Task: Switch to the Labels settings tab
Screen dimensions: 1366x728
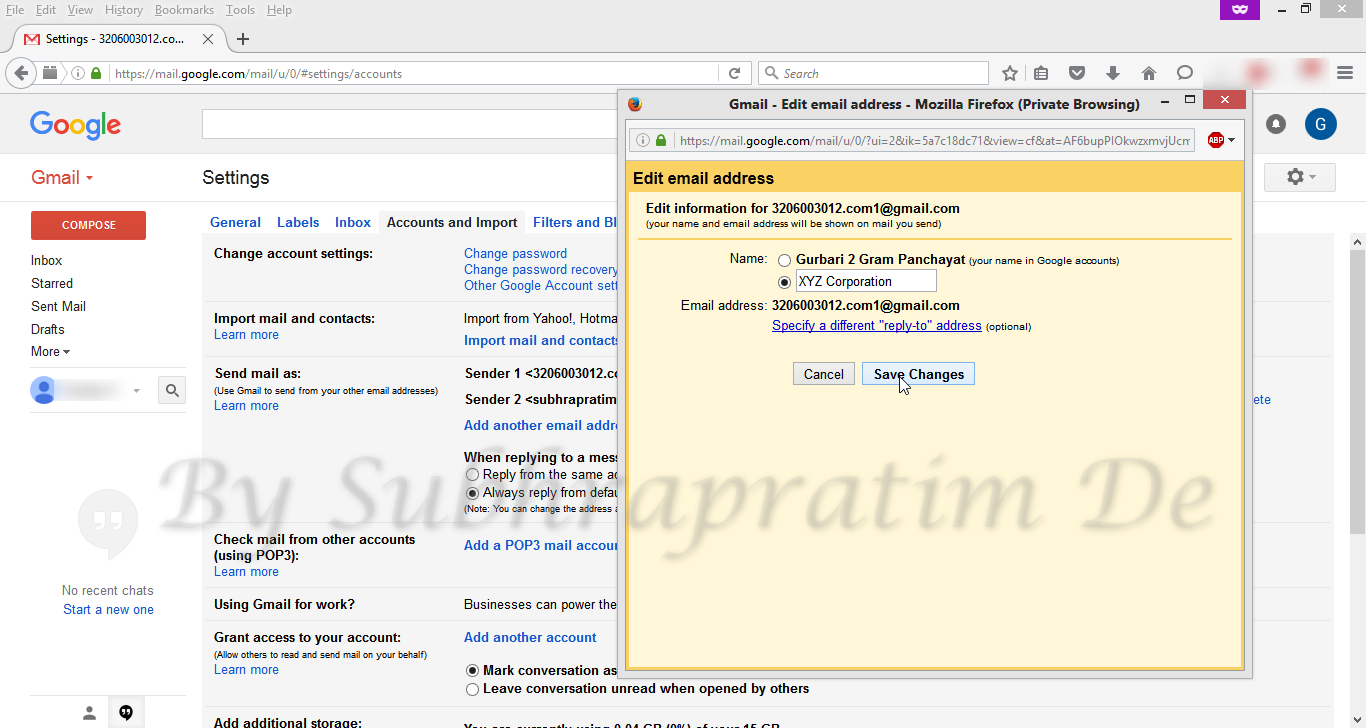Action: click(x=298, y=223)
